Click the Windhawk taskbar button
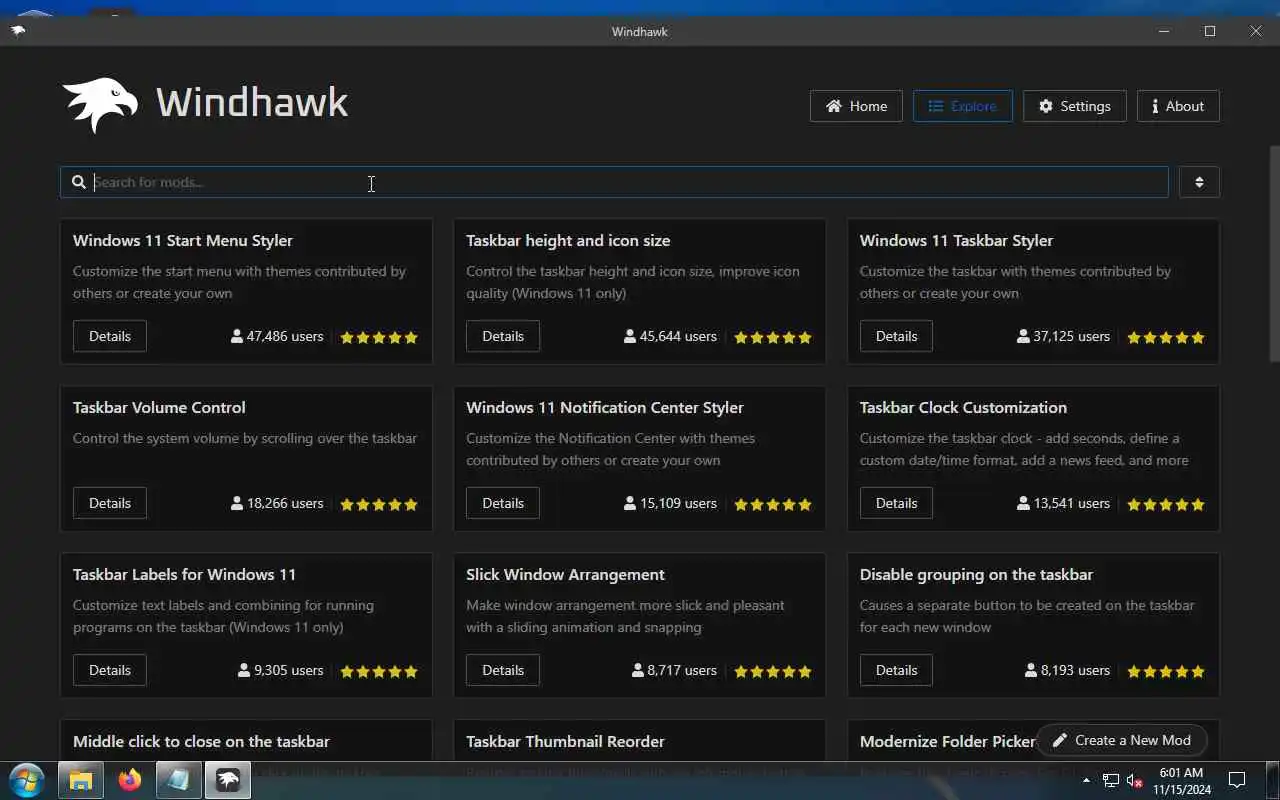 (228, 780)
